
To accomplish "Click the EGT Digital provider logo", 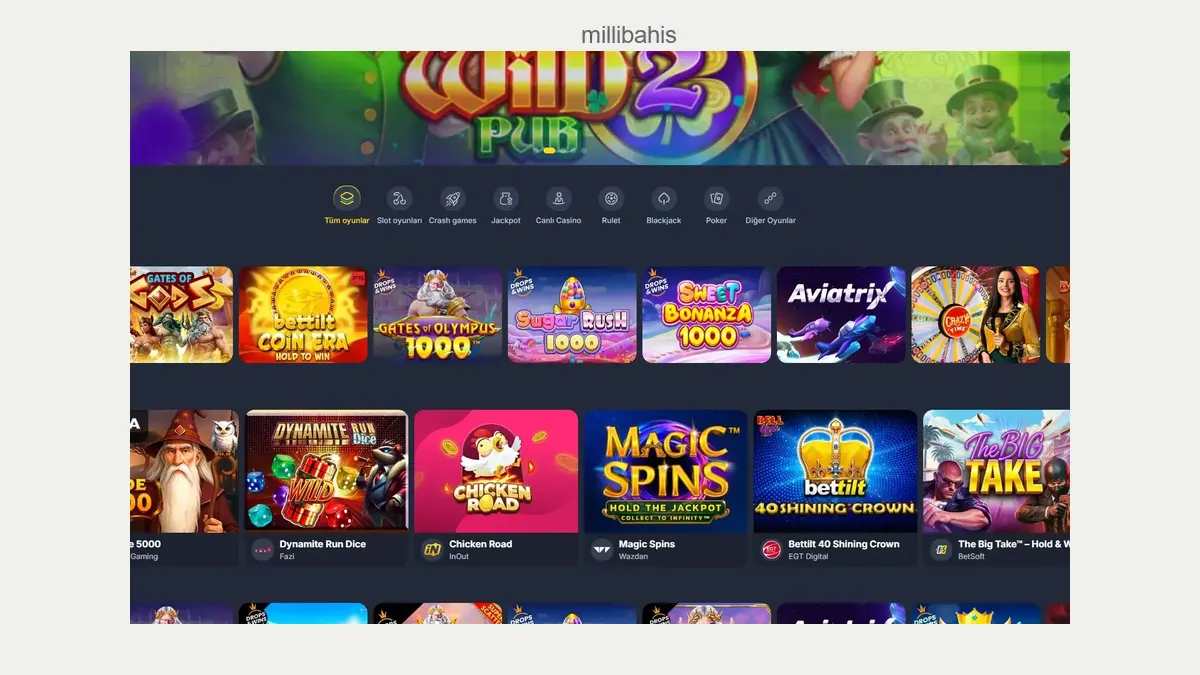I will (x=771, y=550).
